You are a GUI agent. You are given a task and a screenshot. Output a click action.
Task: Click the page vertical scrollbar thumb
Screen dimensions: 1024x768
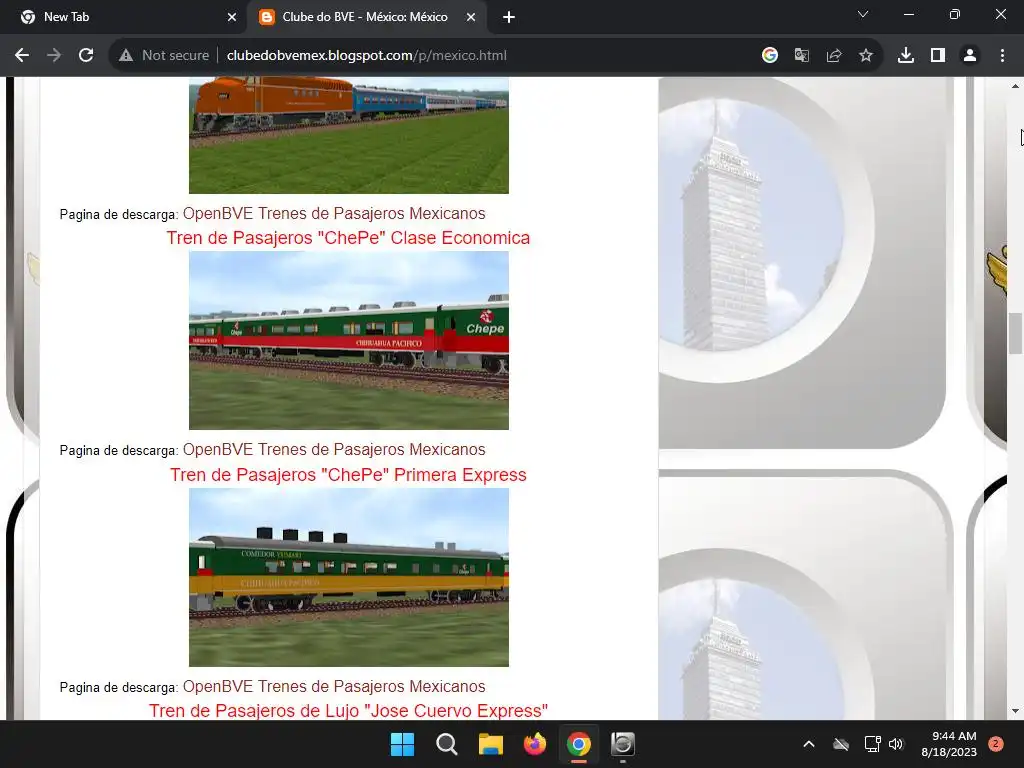pyautogui.click(x=1015, y=333)
